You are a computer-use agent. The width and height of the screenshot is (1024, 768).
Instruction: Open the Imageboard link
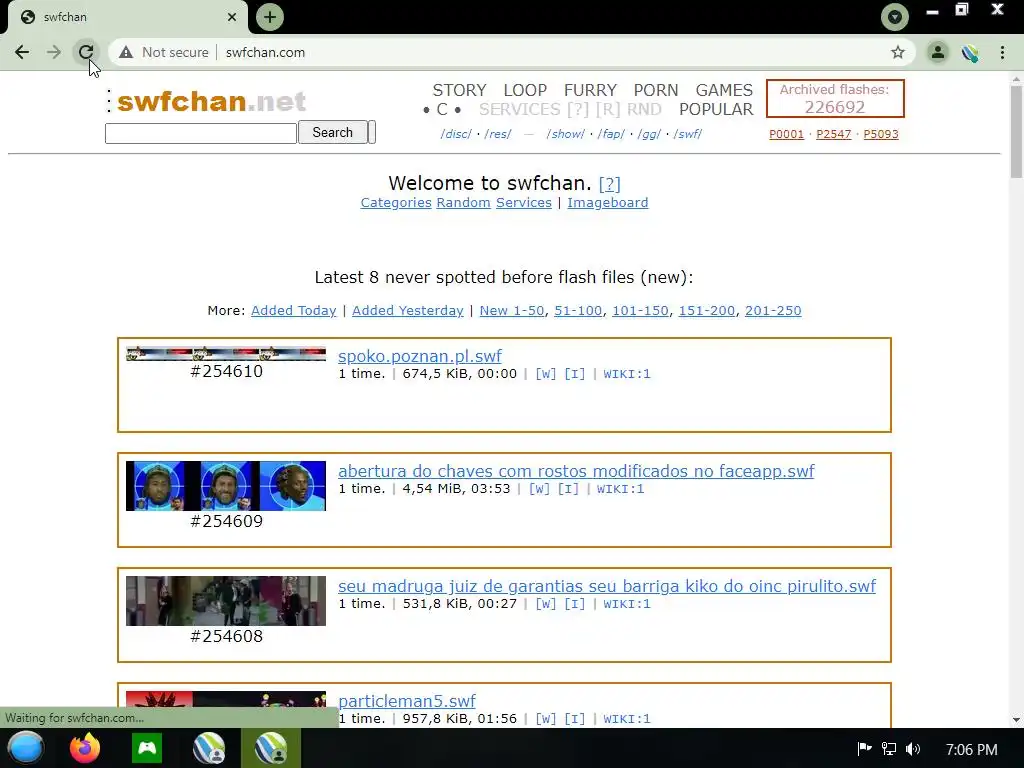pos(607,202)
